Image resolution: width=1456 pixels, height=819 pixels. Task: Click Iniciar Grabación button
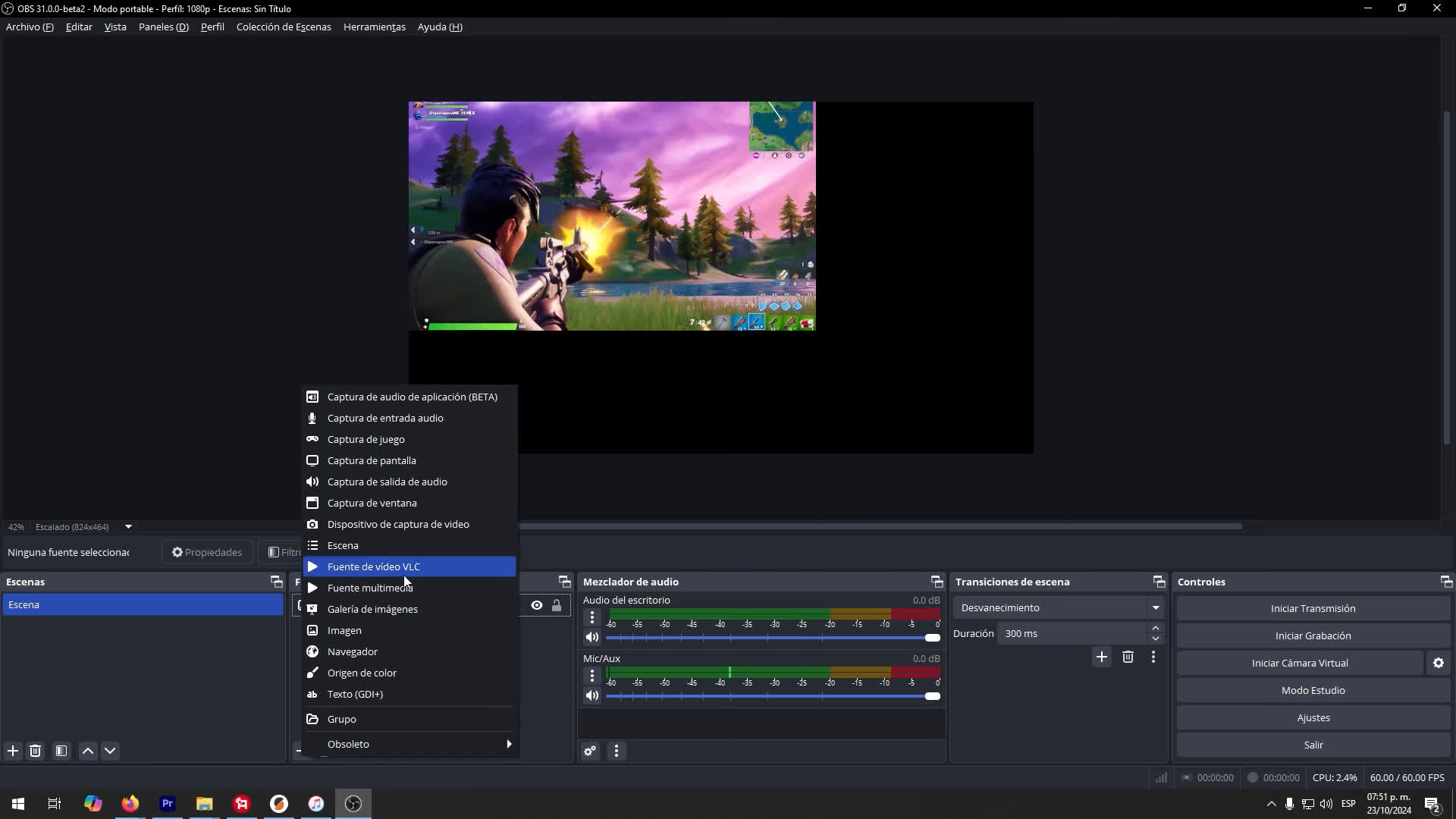coord(1313,635)
